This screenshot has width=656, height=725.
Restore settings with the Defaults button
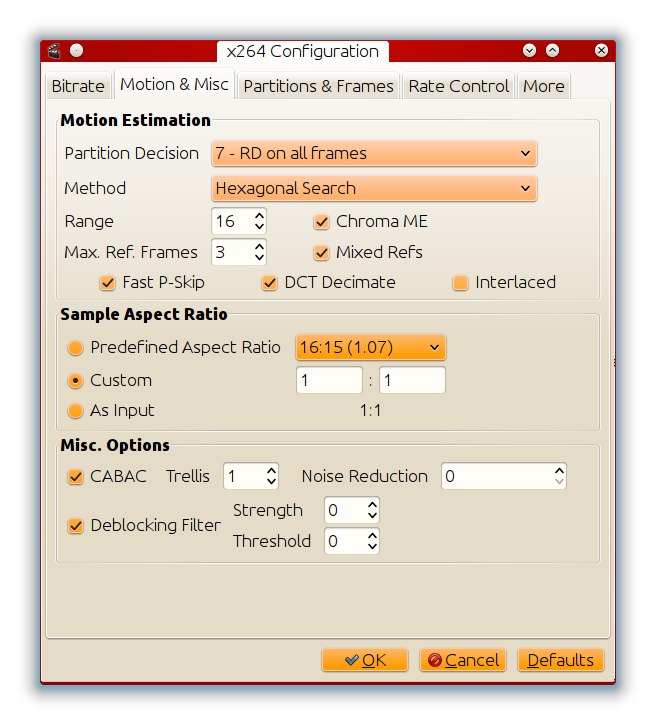560,660
